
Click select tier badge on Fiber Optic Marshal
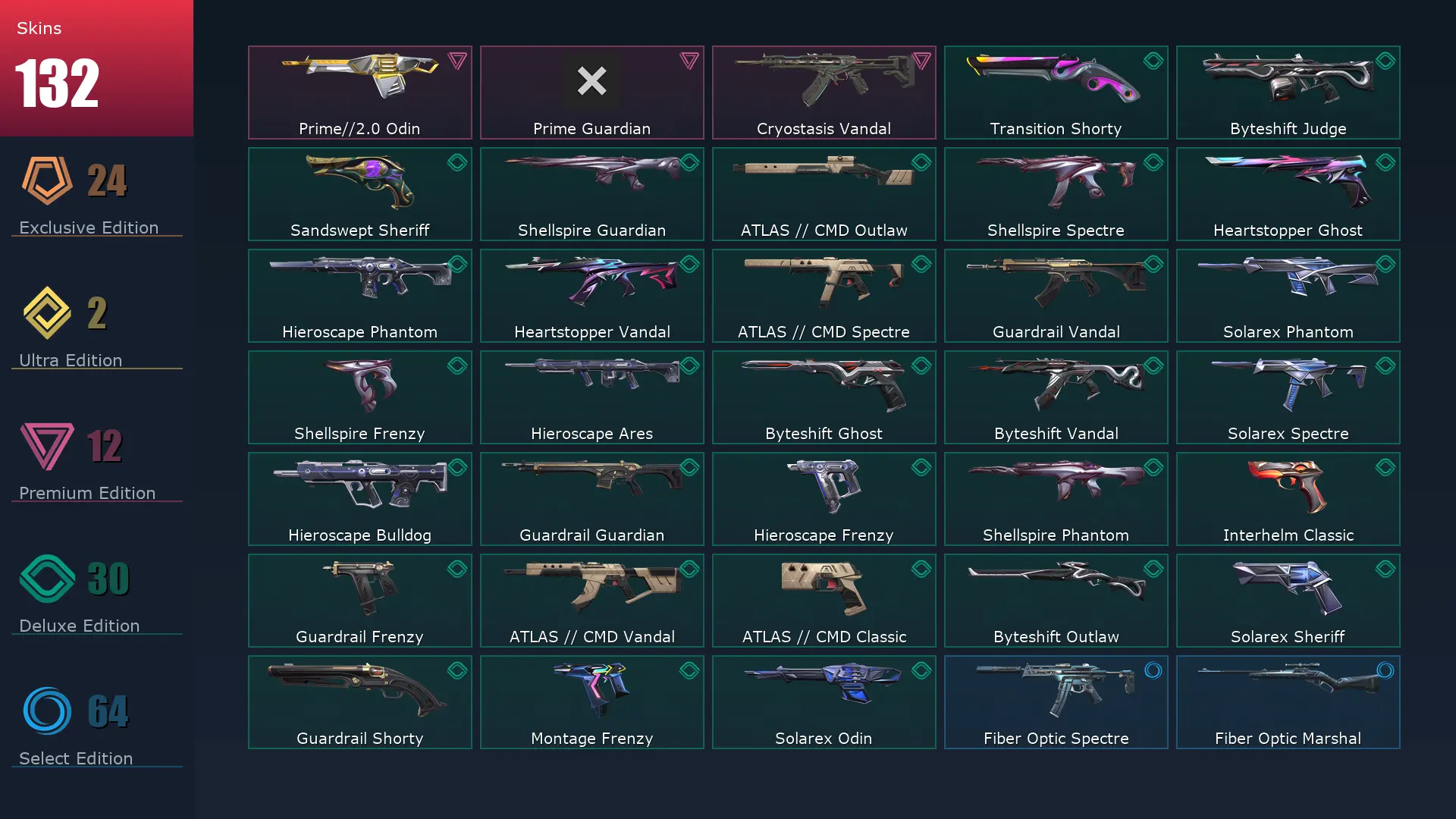click(x=1385, y=670)
